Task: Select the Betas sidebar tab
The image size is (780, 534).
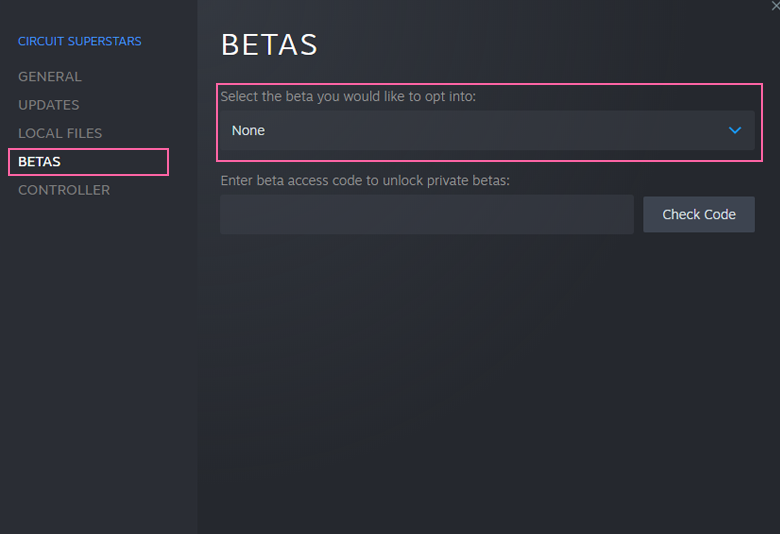Action: tap(40, 162)
